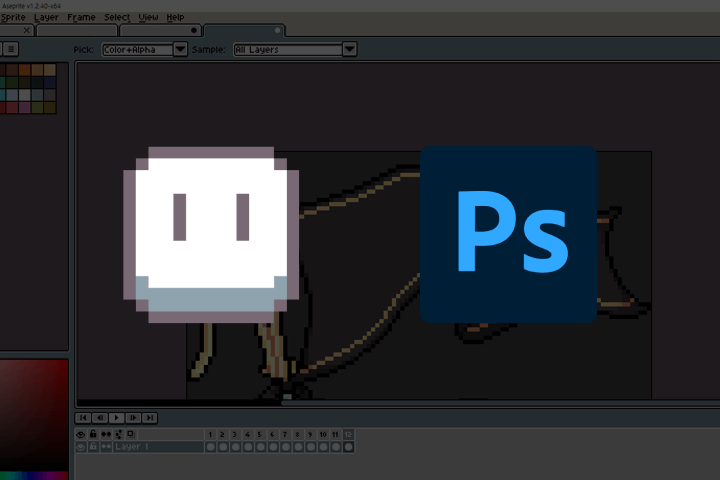Viewport: 720px width, 480px height.
Task: Open timeline settings icon in the header
Action: coord(118,434)
